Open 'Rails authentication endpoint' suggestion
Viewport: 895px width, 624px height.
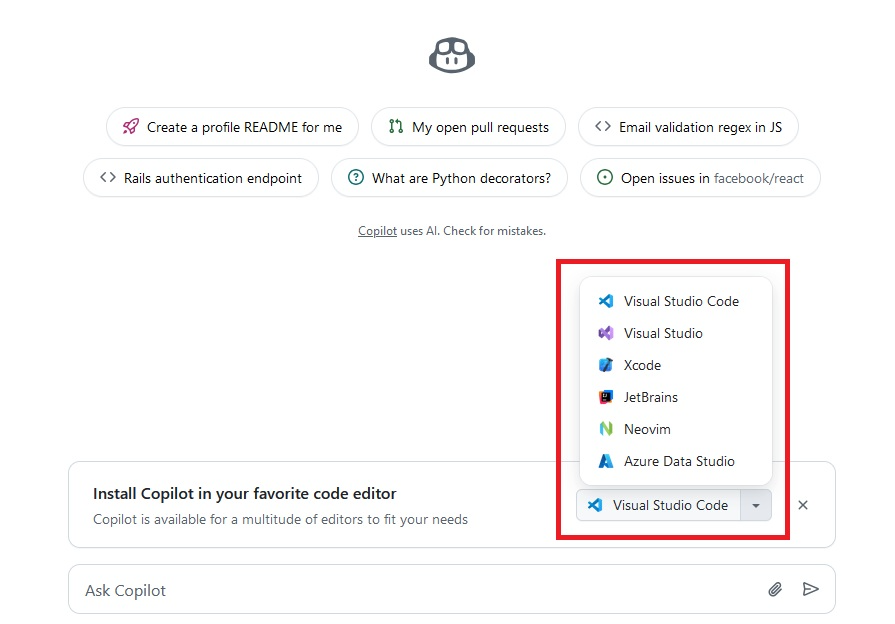coord(201,178)
